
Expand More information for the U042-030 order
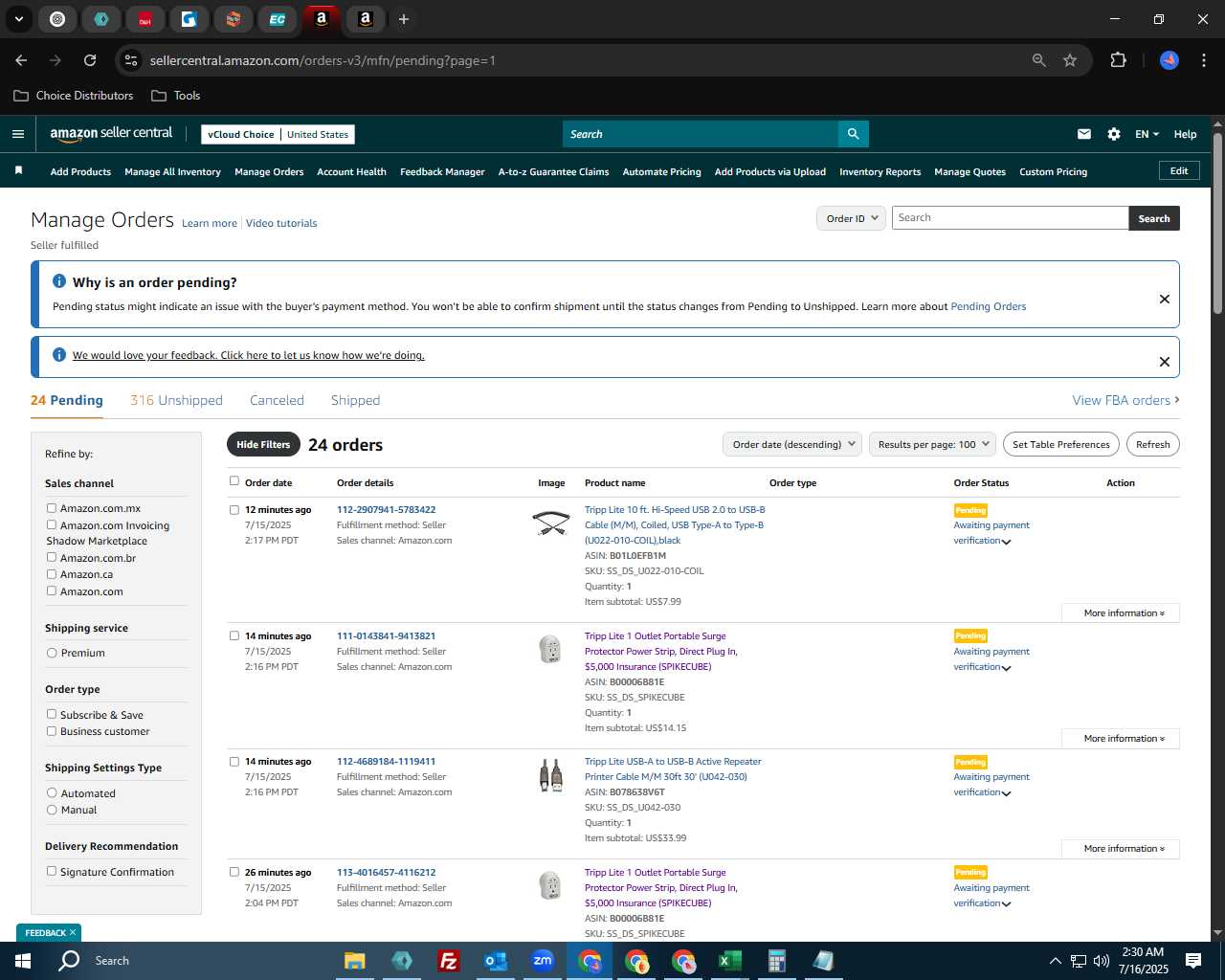click(1121, 849)
